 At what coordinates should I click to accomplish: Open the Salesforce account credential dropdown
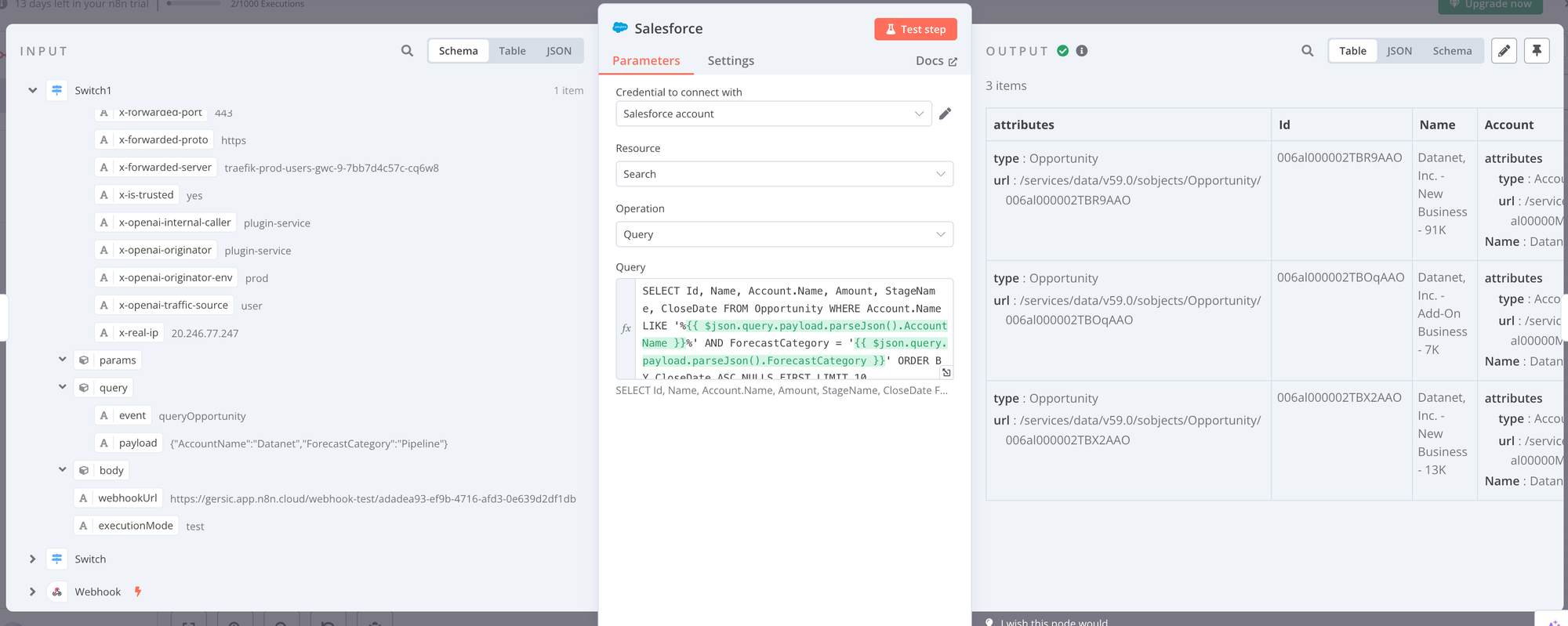[774, 114]
